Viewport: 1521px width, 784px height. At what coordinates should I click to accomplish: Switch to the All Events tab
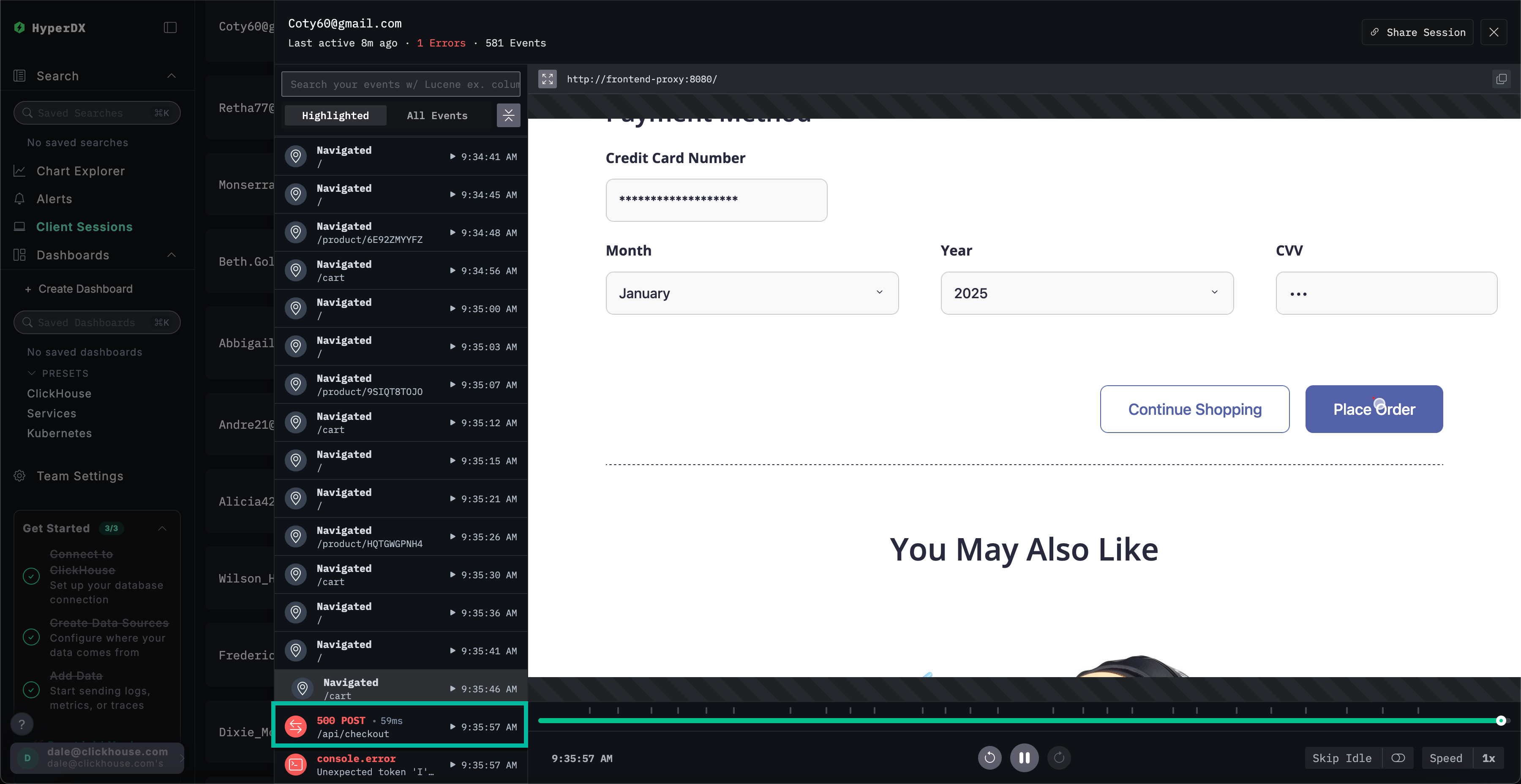click(437, 116)
